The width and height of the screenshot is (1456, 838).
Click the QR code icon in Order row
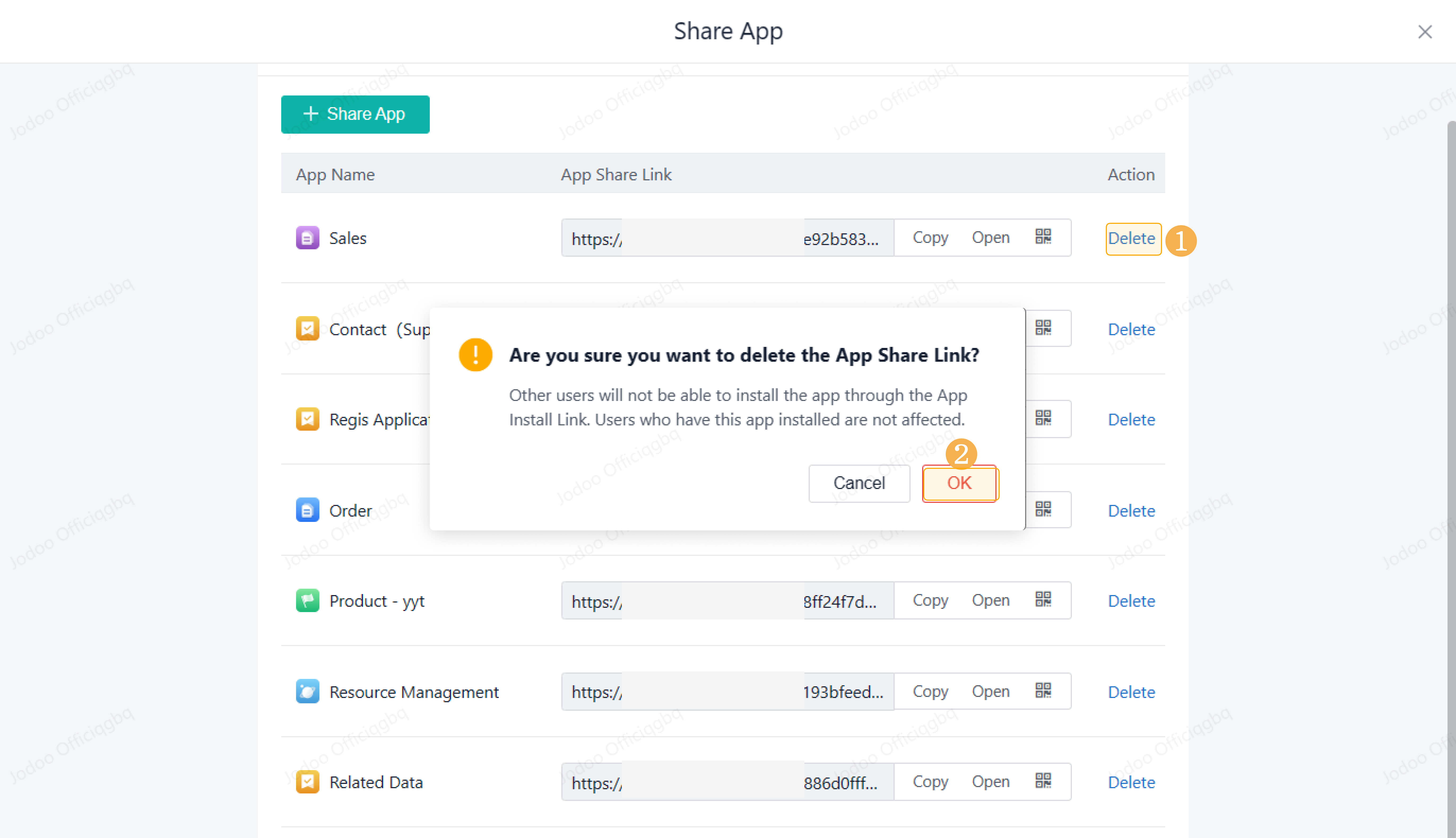(1043, 509)
